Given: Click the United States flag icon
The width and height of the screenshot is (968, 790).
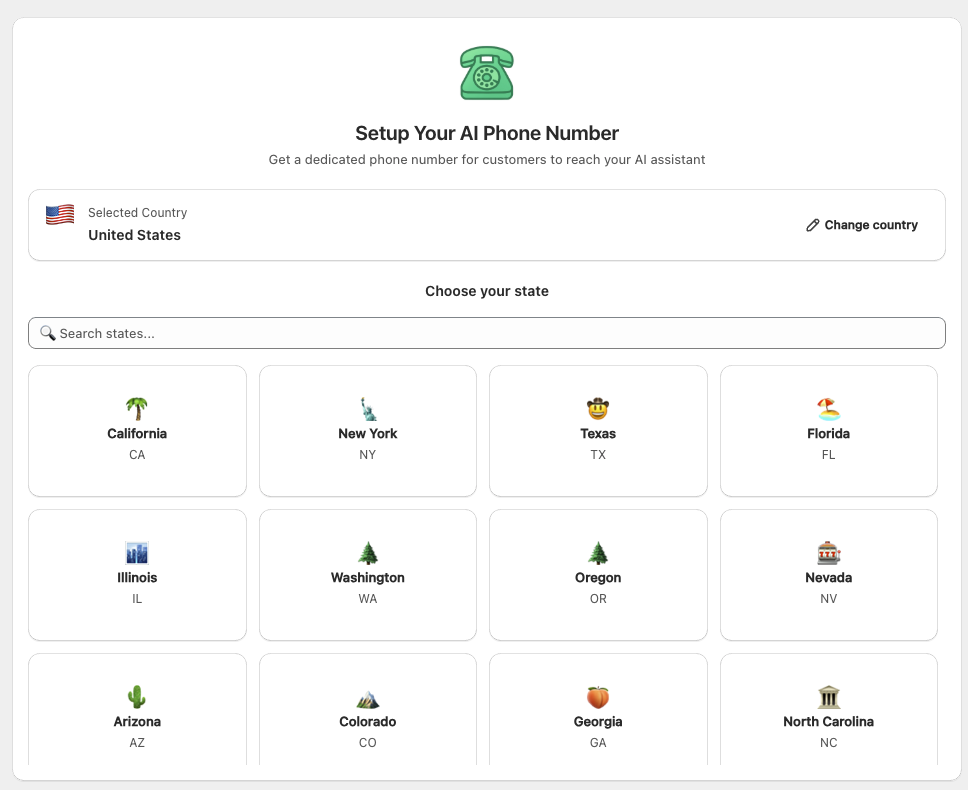Looking at the screenshot, I should (x=60, y=215).
